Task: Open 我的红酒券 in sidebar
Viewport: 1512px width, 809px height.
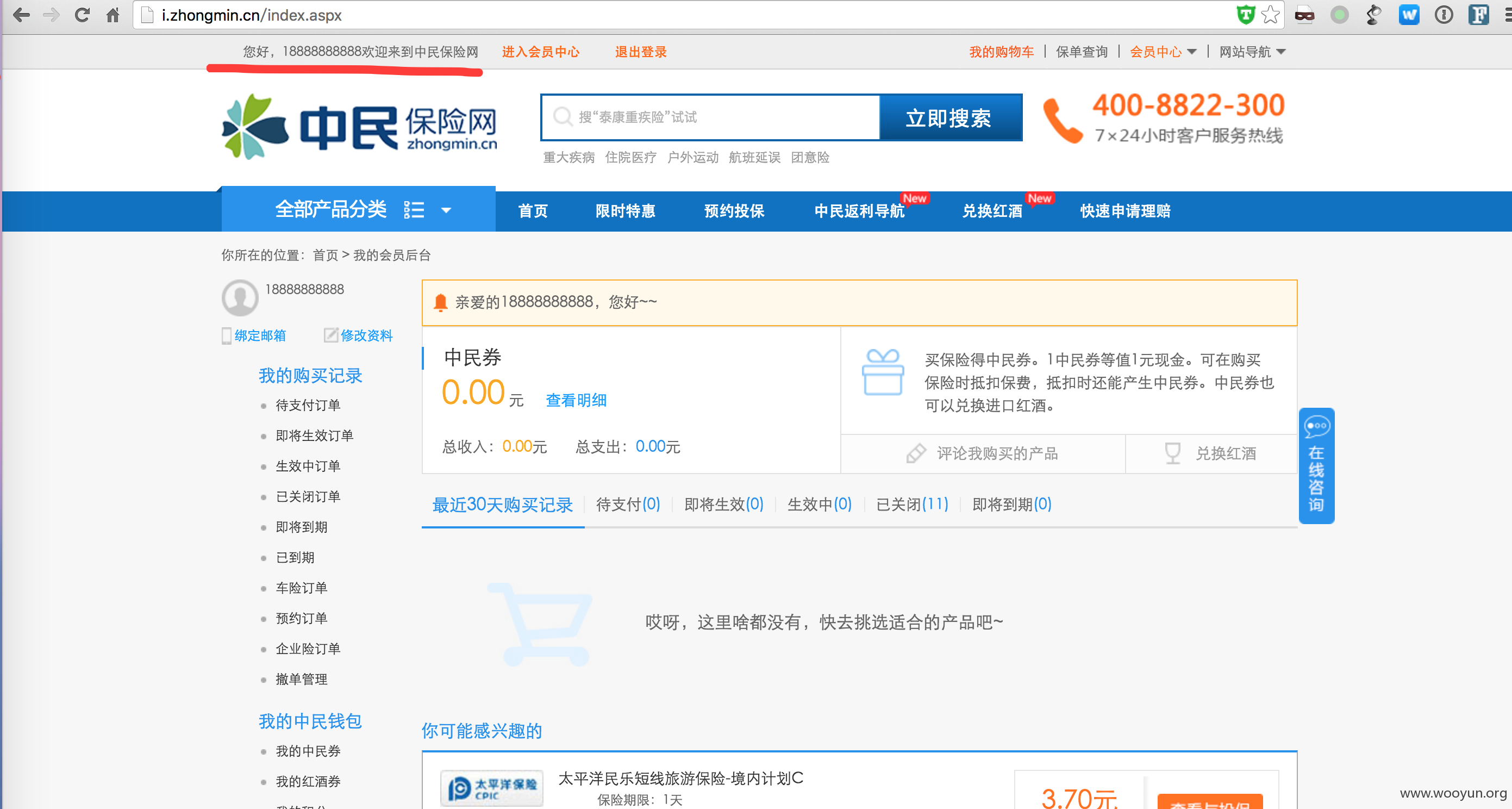Action: 308,781
